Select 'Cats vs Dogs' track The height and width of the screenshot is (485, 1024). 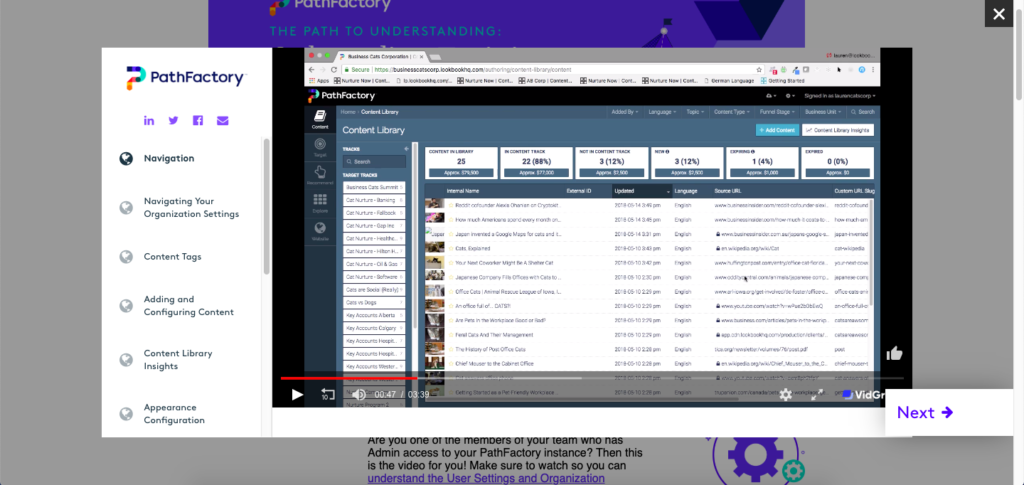[x=374, y=303]
